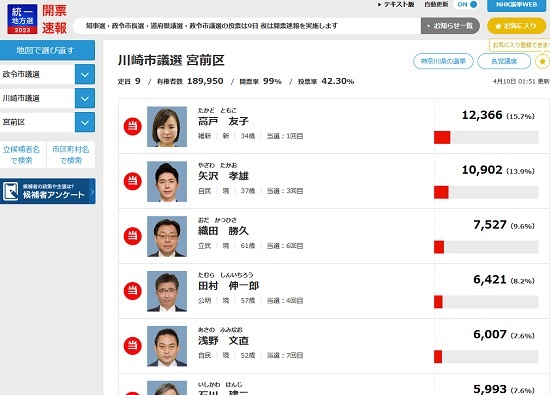Click the 候補者アンケート banner icon
Viewport: 550px width, 395px height.
(10, 192)
